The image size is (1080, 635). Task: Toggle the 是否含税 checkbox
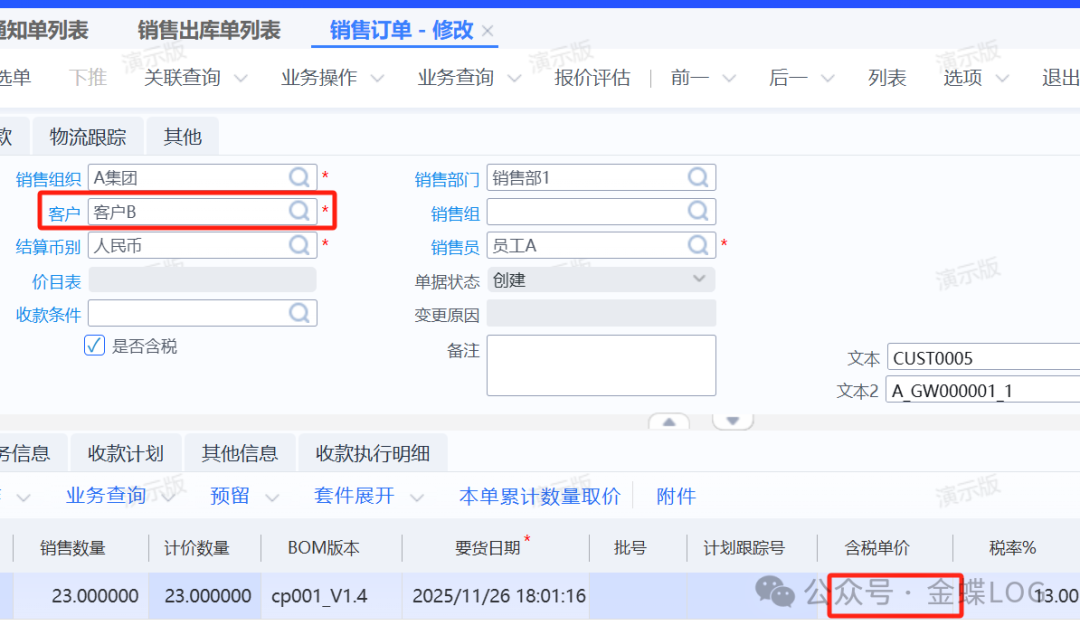point(94,346)
